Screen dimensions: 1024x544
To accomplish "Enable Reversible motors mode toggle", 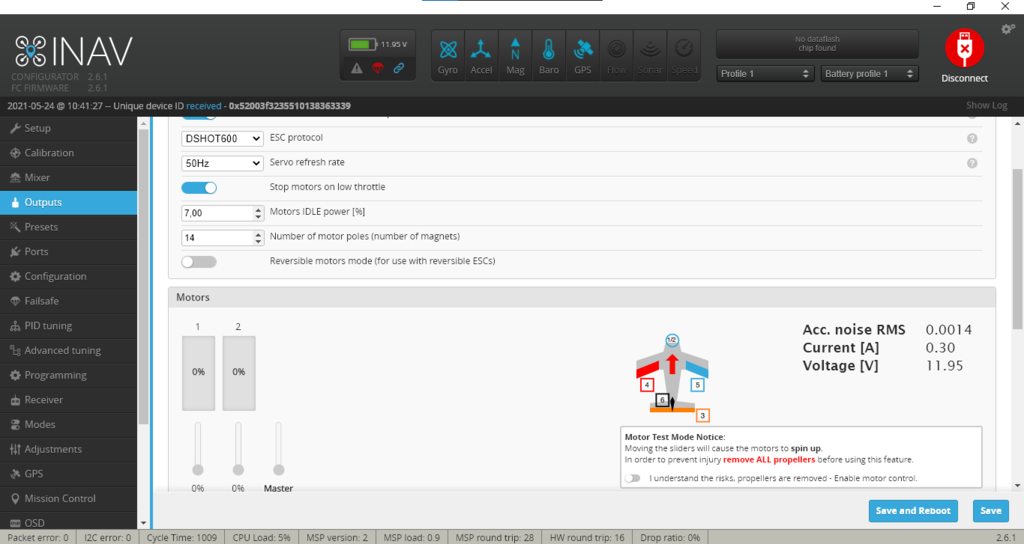I will point(199,261).
